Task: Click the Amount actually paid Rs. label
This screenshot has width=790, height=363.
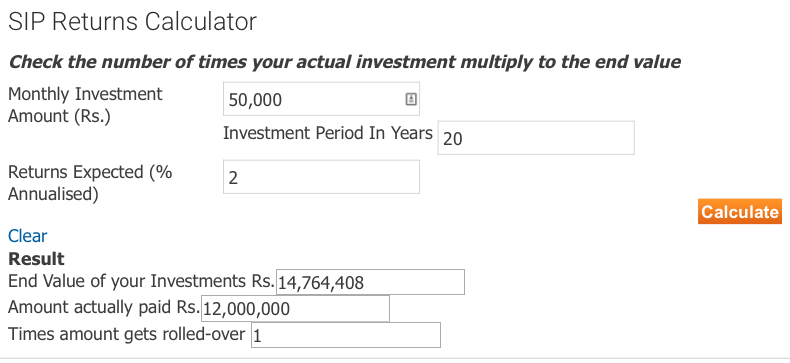Action: coord(104,307)
